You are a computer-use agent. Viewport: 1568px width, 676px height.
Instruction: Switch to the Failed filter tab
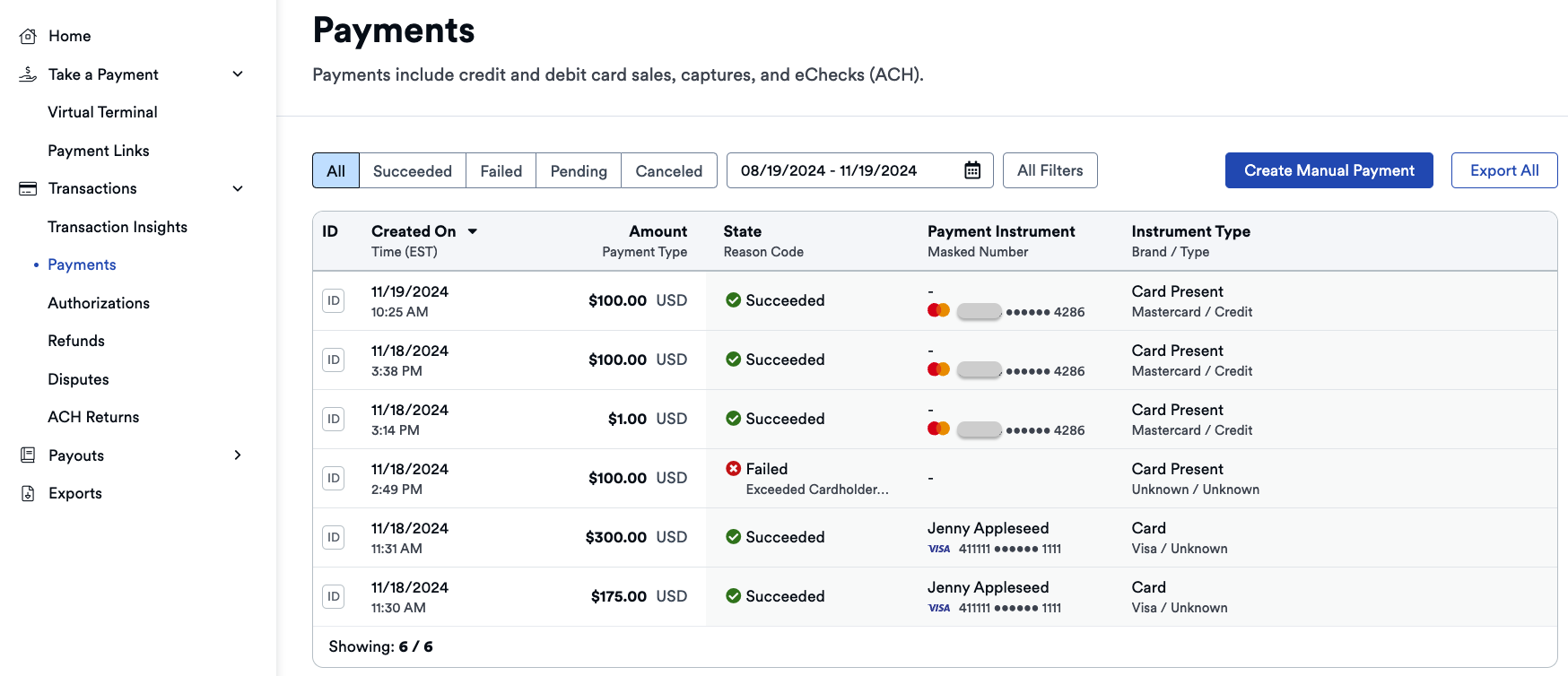501,170
